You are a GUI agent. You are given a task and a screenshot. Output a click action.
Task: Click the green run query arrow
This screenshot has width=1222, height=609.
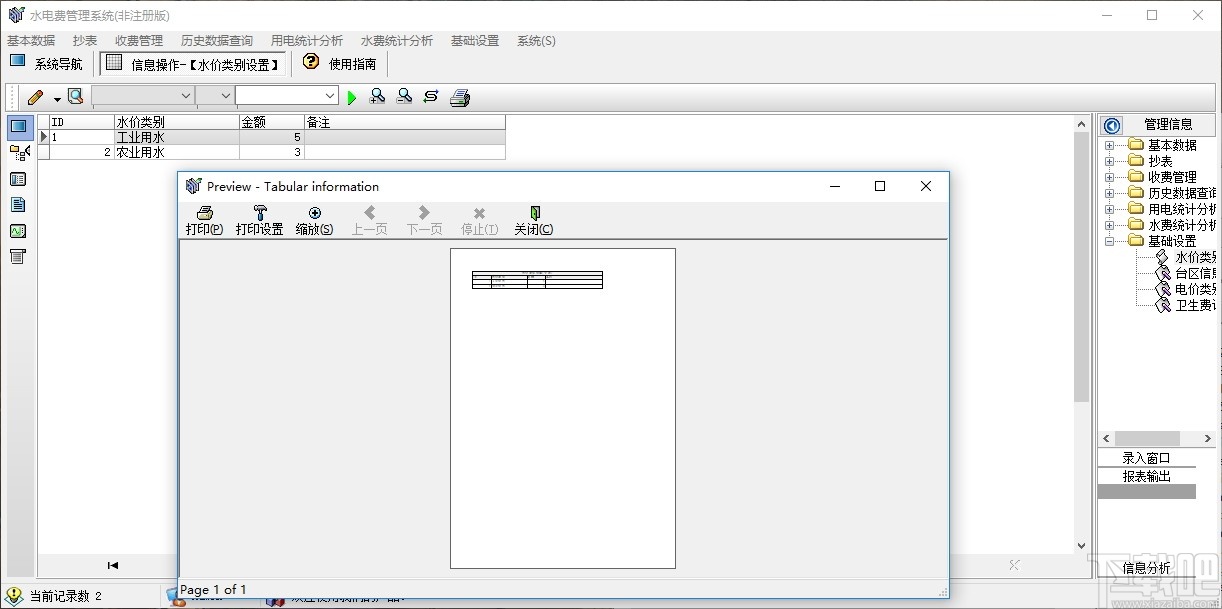(352, 97)
